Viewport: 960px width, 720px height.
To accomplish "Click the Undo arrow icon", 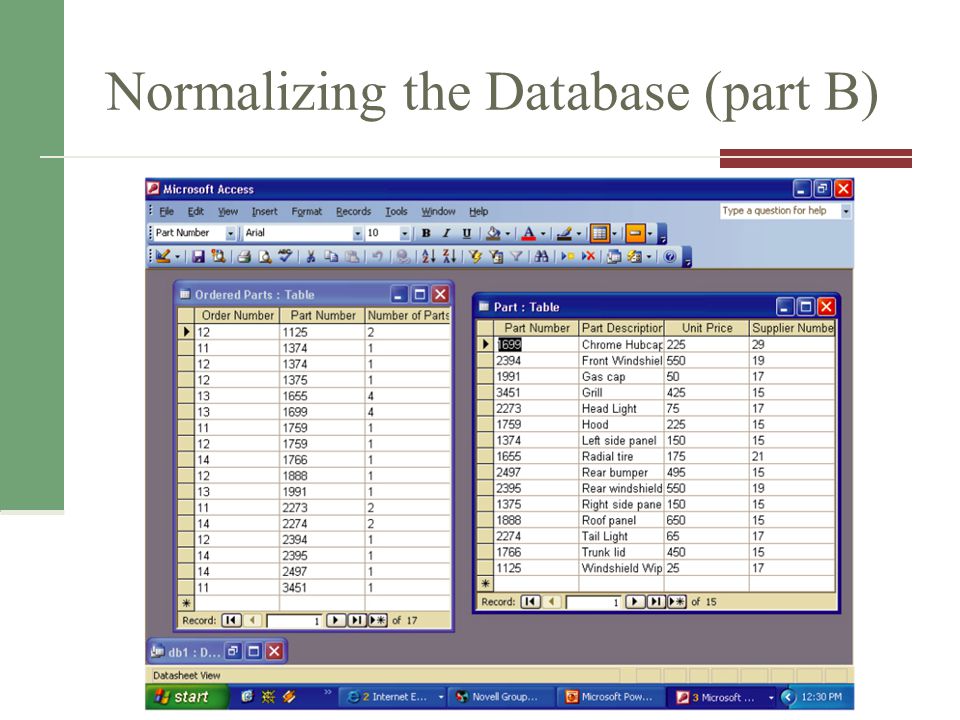I will click(377, 257).
